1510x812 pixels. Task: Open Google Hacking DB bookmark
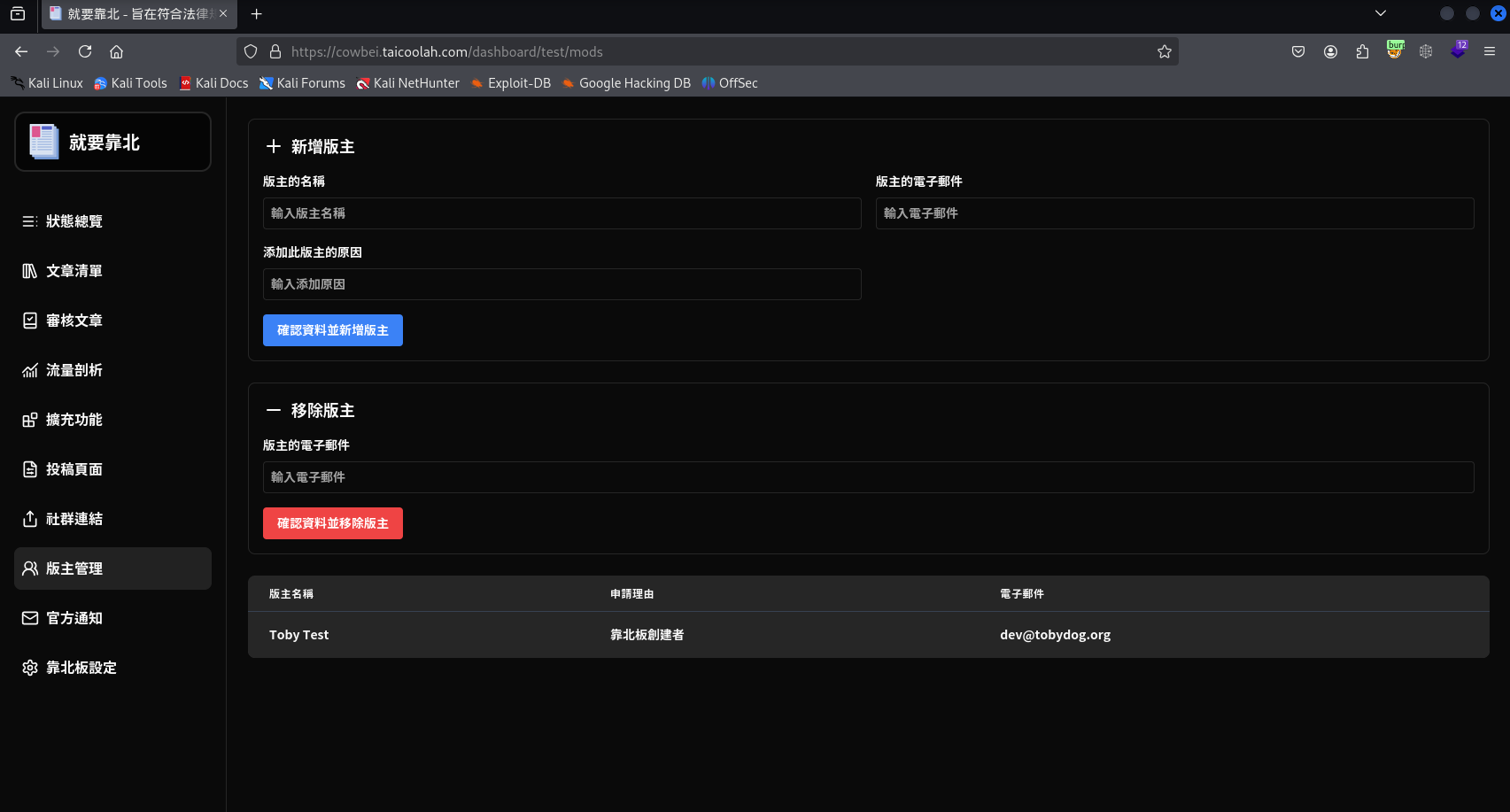pos(626,83)
